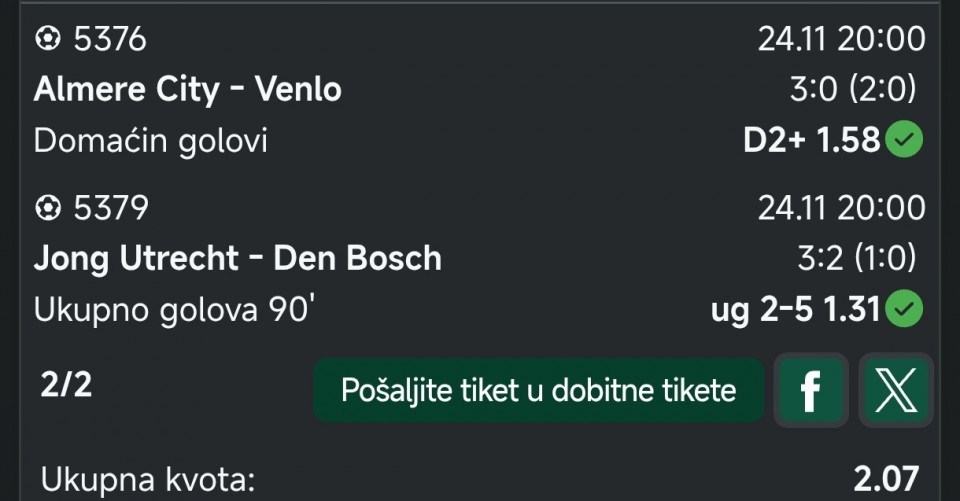Share the ticket on Facebook
Image resolution: width=960 pixels, height=501 pixels.
pyautogui.click(x=810, y=389)
